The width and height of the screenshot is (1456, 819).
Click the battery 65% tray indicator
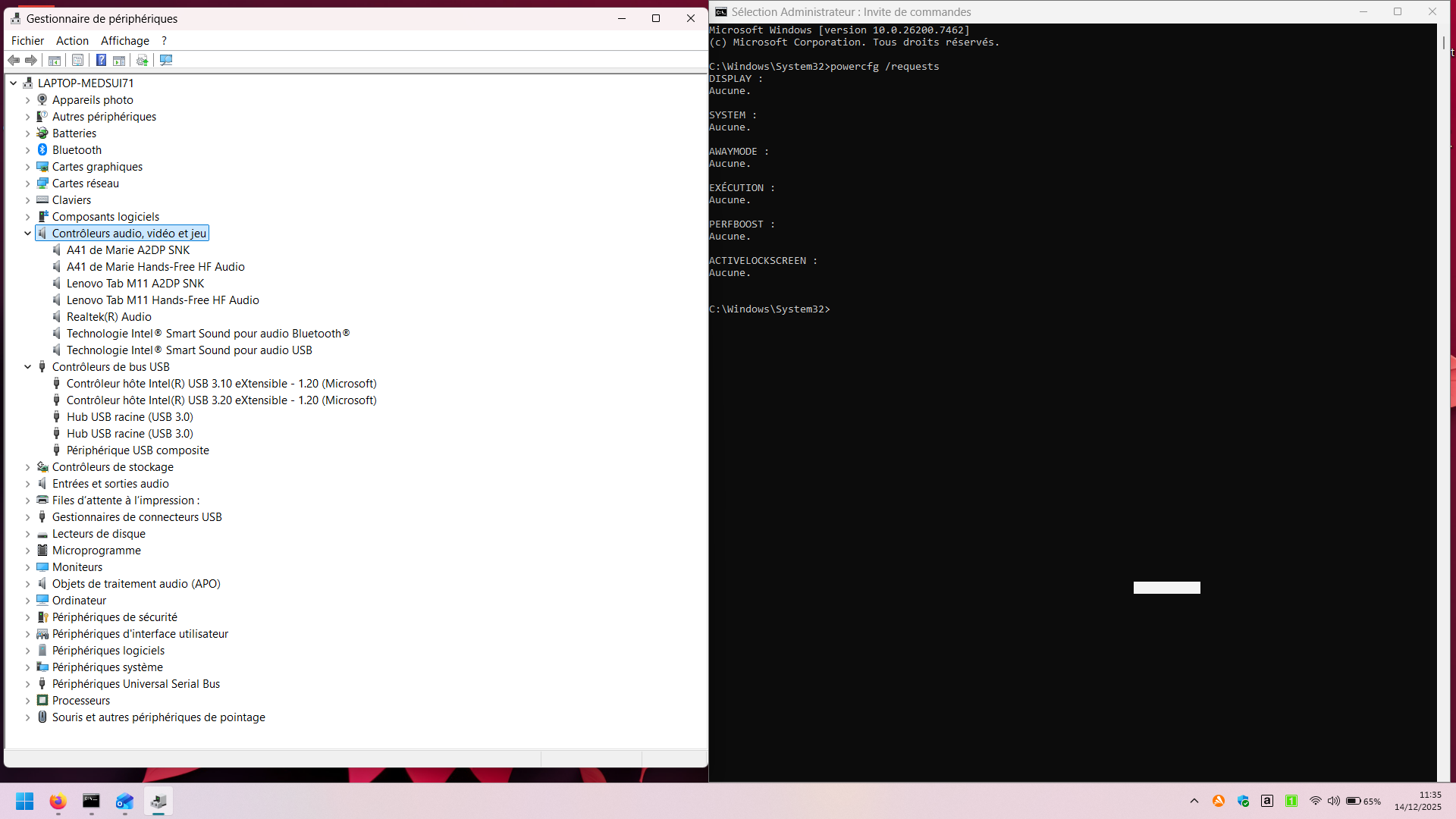click(1363, 801)
